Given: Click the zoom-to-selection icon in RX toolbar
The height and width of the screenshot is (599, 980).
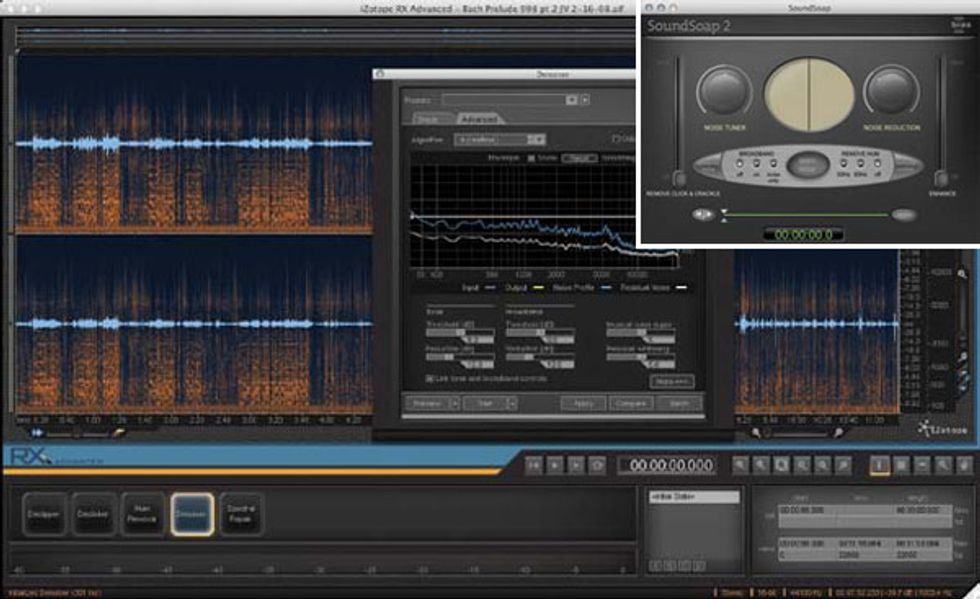Looking at the screenshot, I should pos(781,465).
